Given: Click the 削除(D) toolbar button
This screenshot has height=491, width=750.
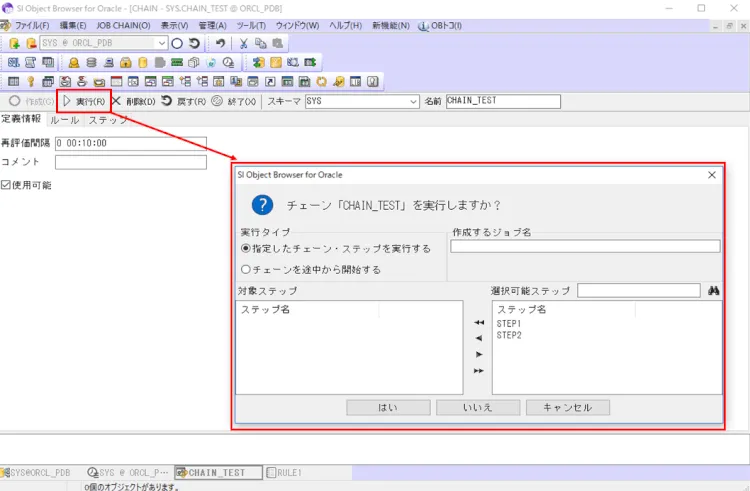Looking at the screenshot, I should click(x=133, y=101).
